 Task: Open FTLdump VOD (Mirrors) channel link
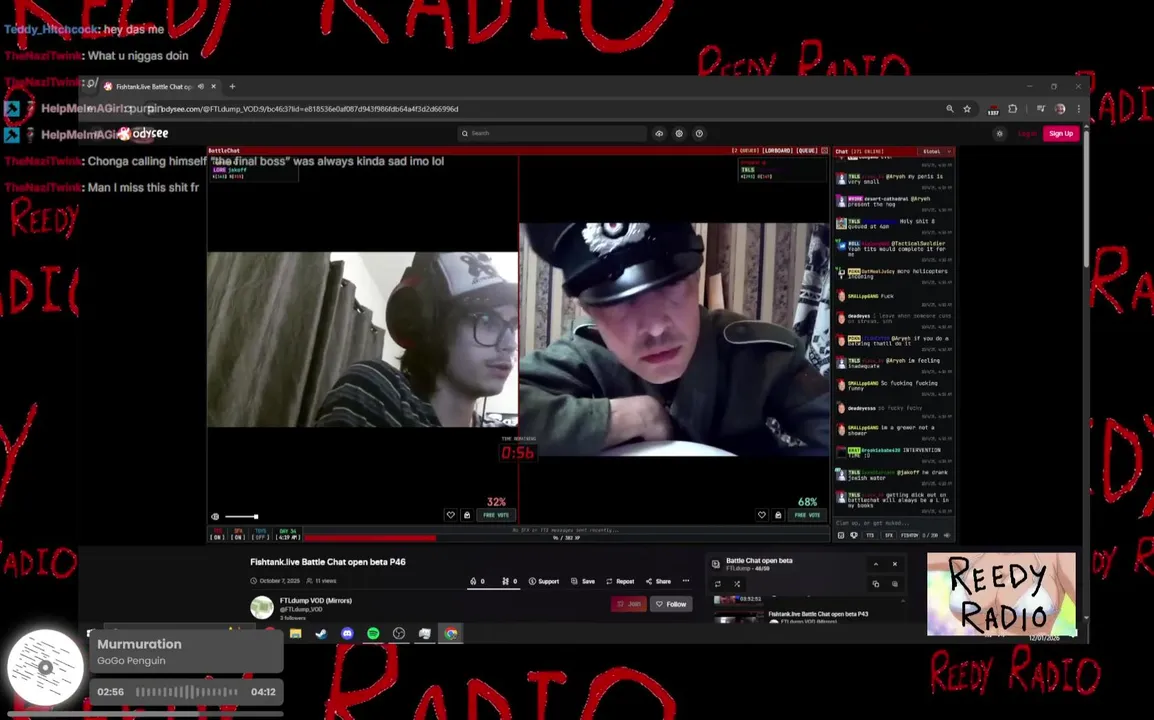(316, 601)
